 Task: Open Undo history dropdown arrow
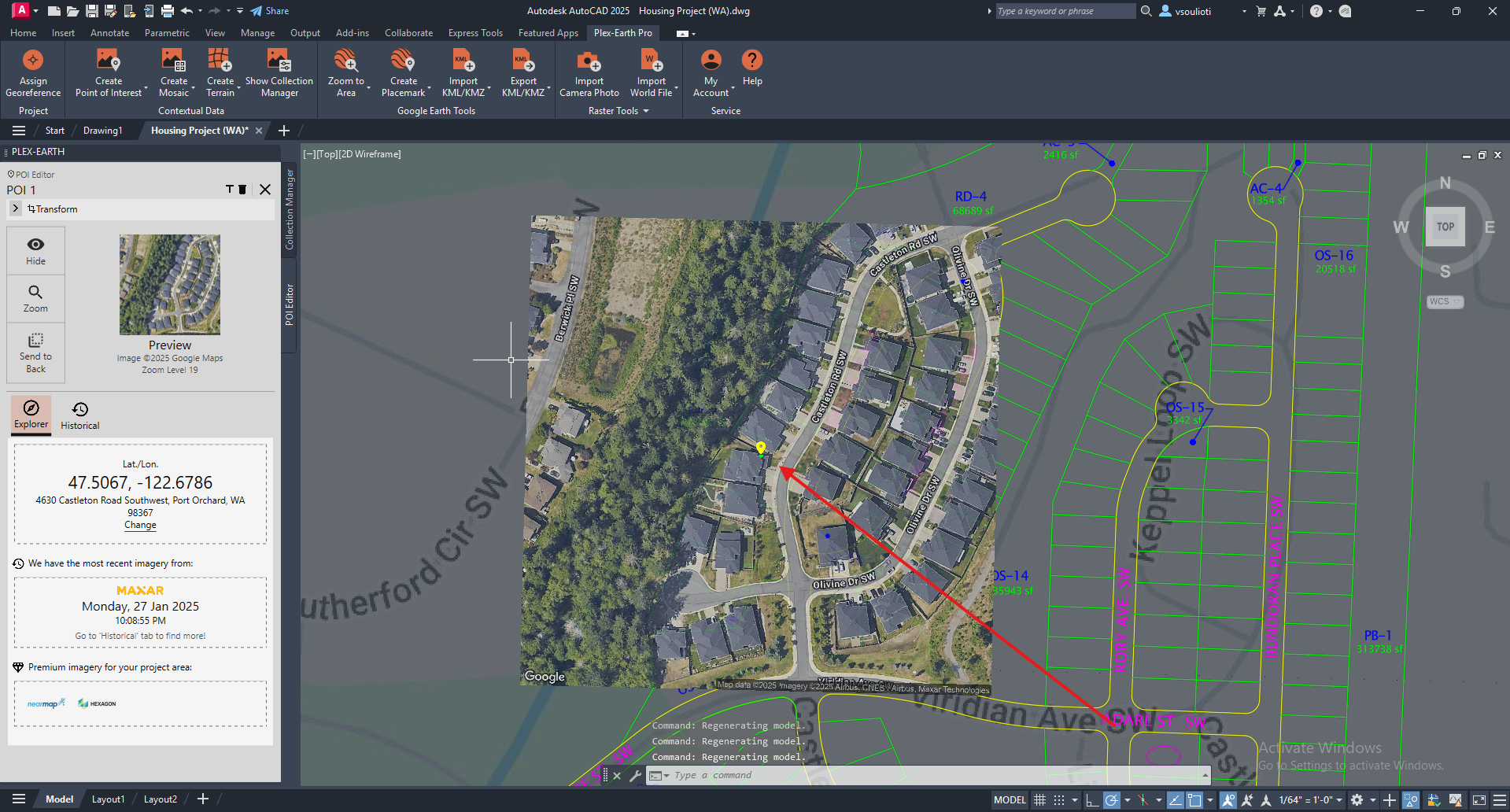(x=201, y=11)
